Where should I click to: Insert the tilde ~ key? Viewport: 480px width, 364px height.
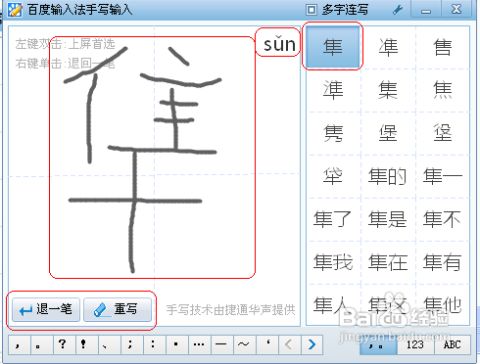(x=245, y=344)
